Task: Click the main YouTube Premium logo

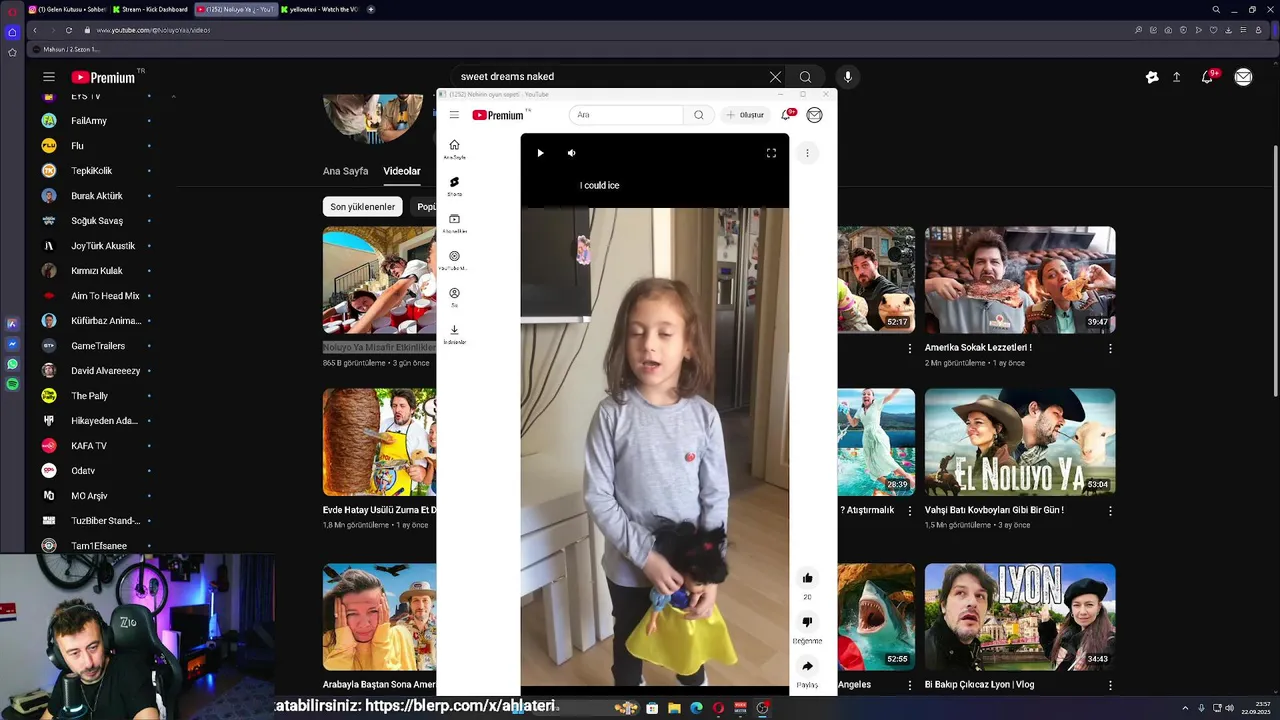Action: 104,77
